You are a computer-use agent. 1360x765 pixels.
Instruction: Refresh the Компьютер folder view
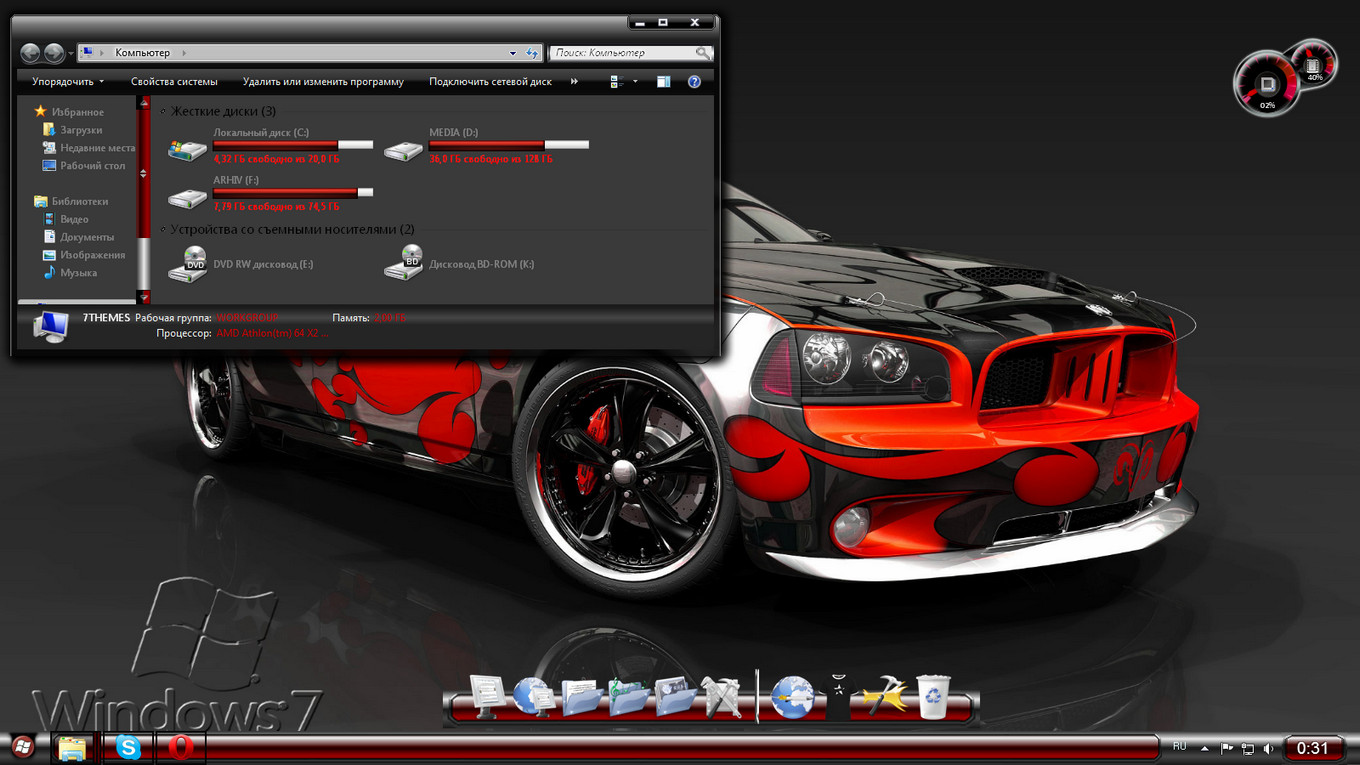pos(534,53)
